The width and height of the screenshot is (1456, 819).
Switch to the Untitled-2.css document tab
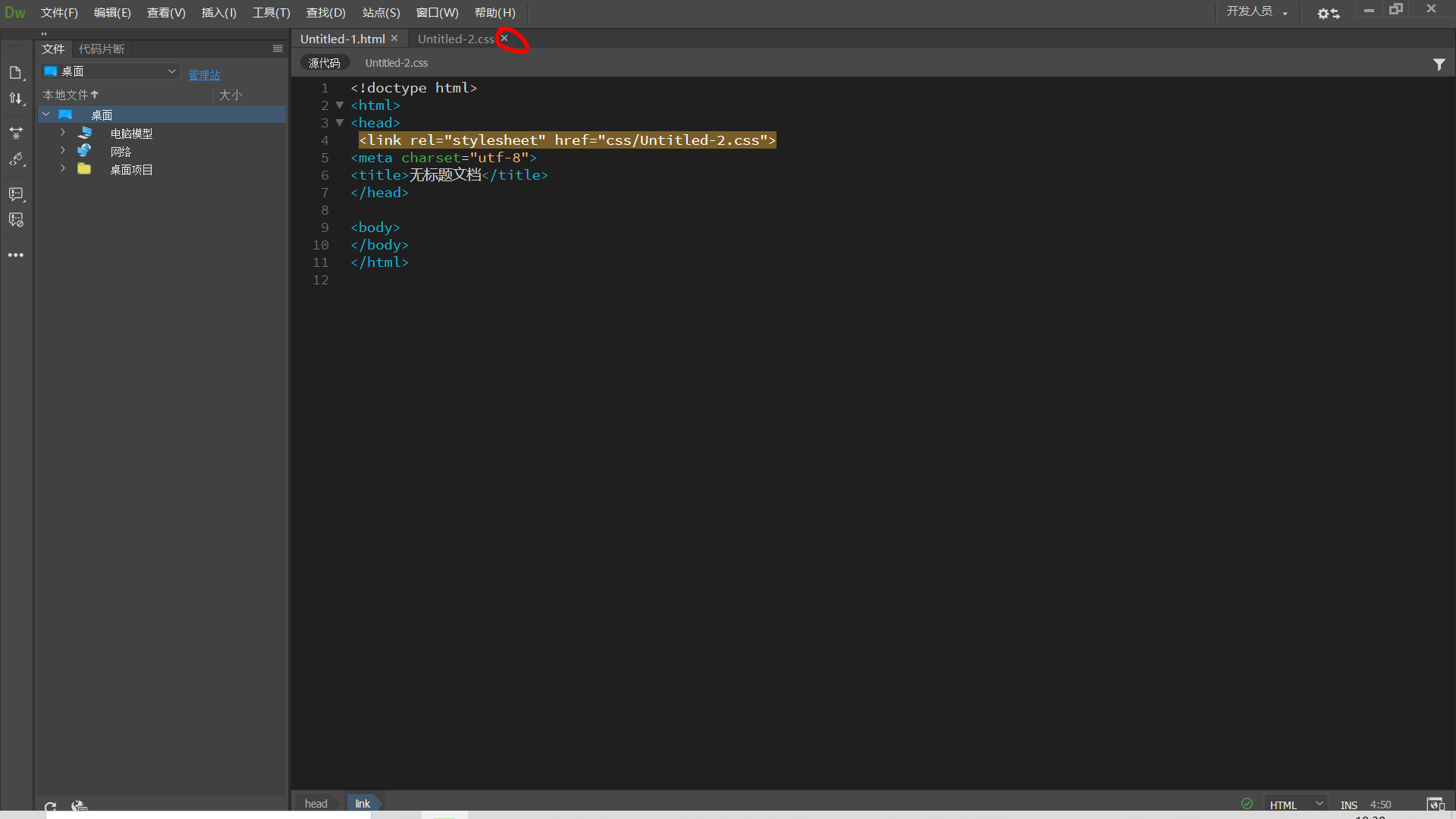[456, 39]
